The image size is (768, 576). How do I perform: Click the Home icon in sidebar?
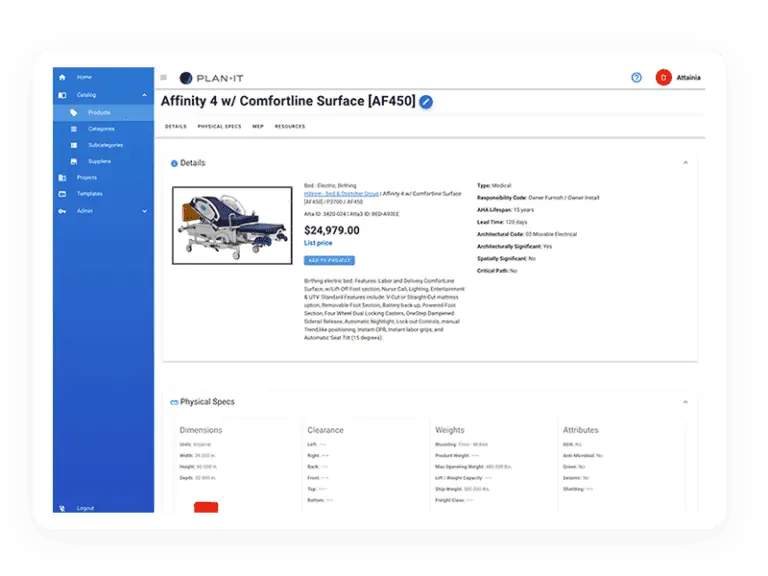(x=62, y=77)
